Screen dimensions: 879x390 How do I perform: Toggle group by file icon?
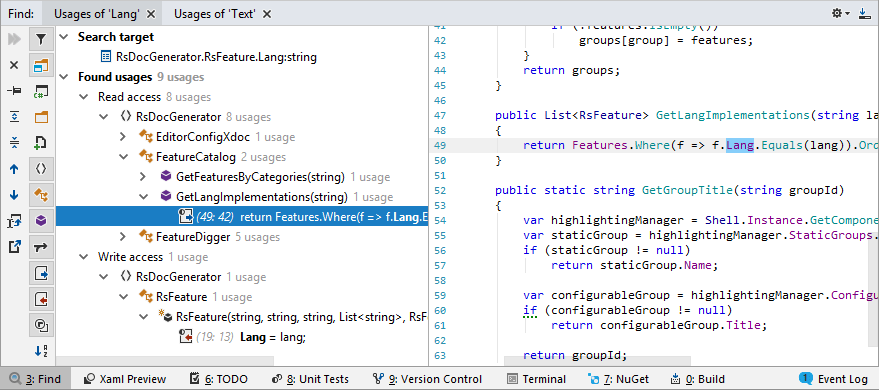point(41,143)
